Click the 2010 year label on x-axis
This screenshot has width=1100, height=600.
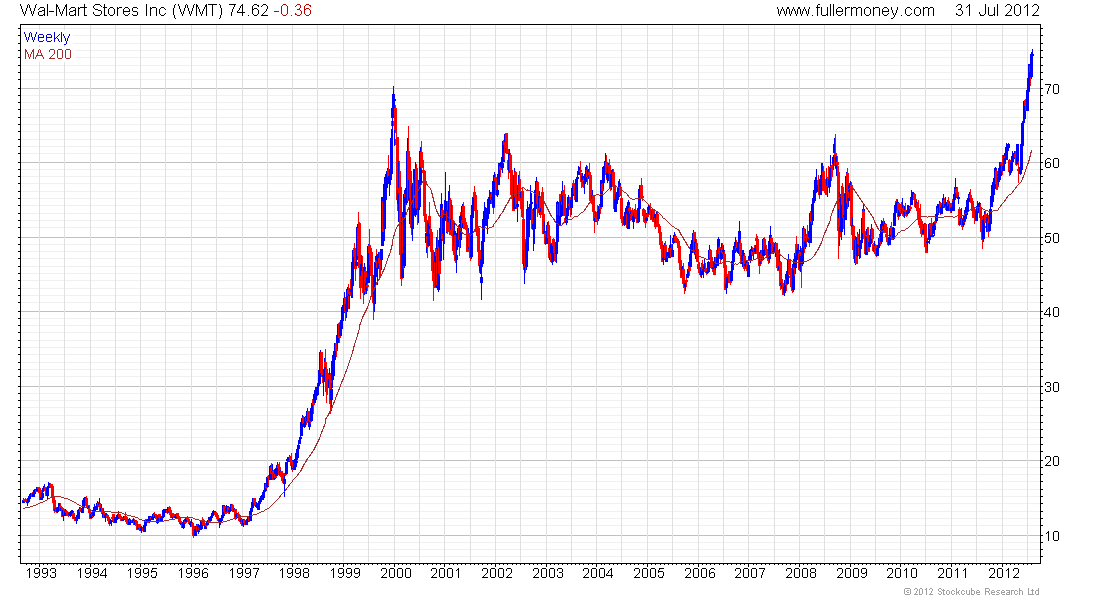click(x=902, y=573)
